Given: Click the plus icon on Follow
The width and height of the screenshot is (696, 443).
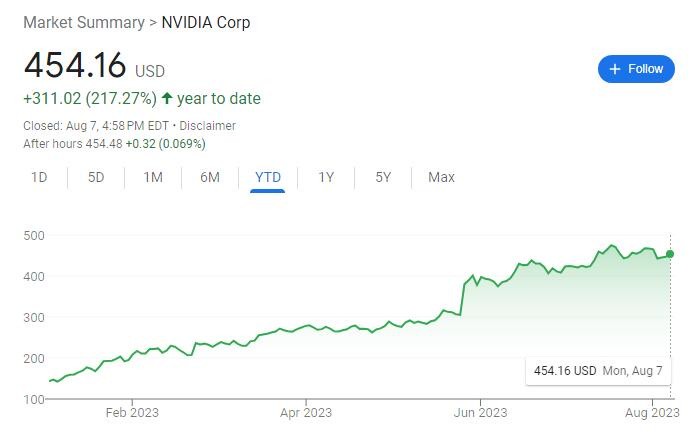Looking at the screenshot, I should point(615,69).
